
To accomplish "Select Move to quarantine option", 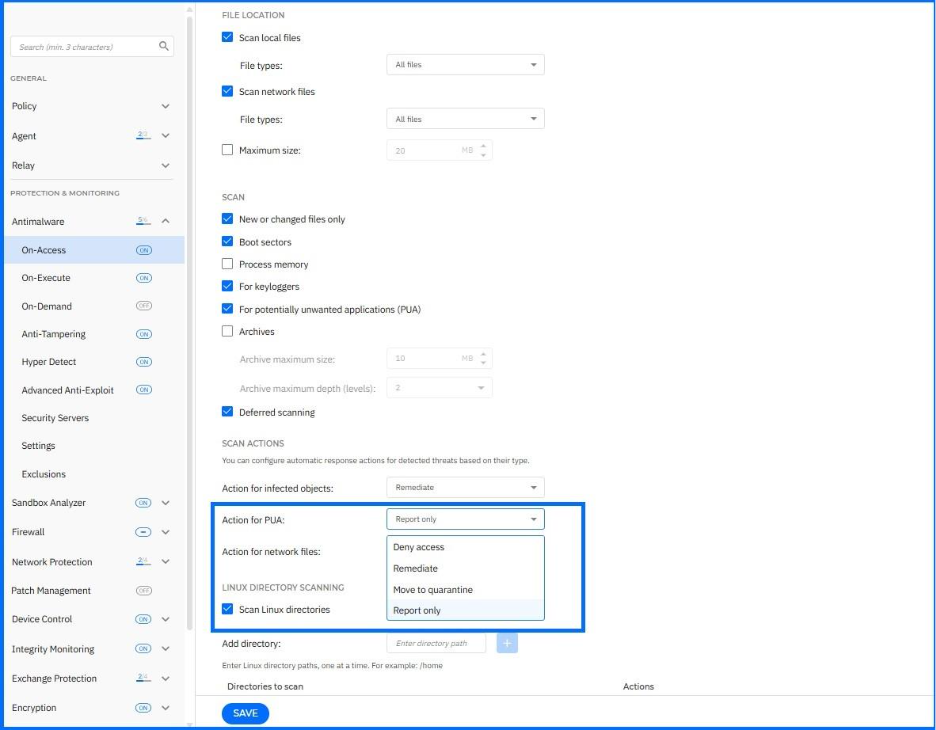I will [x=433, y=590].
